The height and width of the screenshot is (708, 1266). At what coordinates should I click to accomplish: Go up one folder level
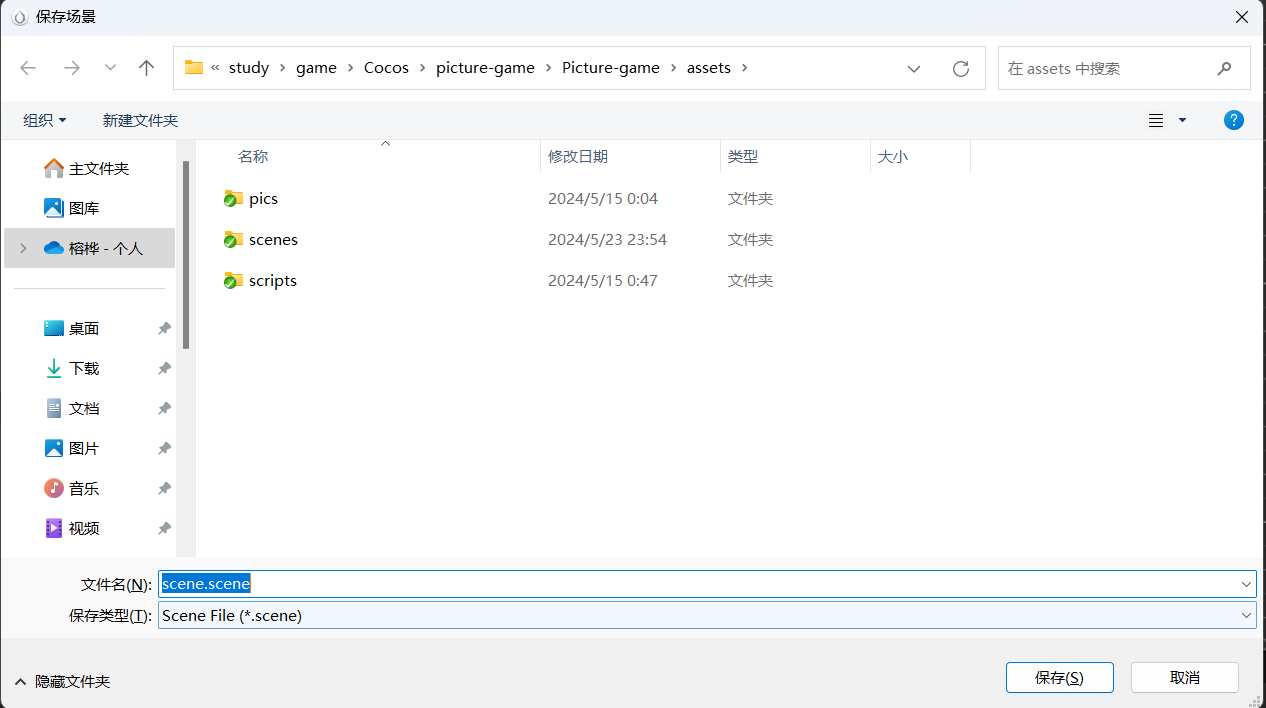[x=147, y=68]
